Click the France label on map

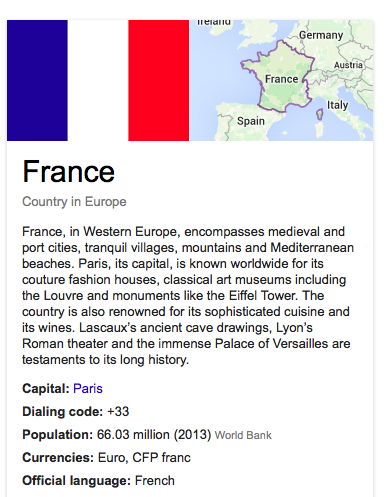click(282, 79)
